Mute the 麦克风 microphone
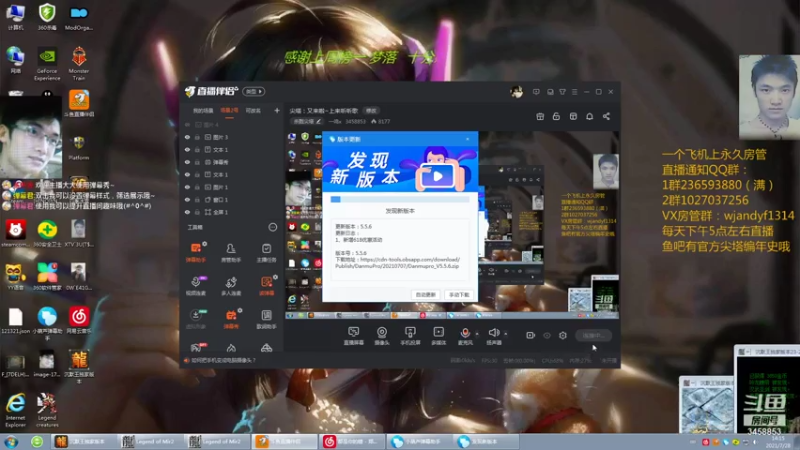The width and height of the screenshot is (800, 450). tap(465, 334)
